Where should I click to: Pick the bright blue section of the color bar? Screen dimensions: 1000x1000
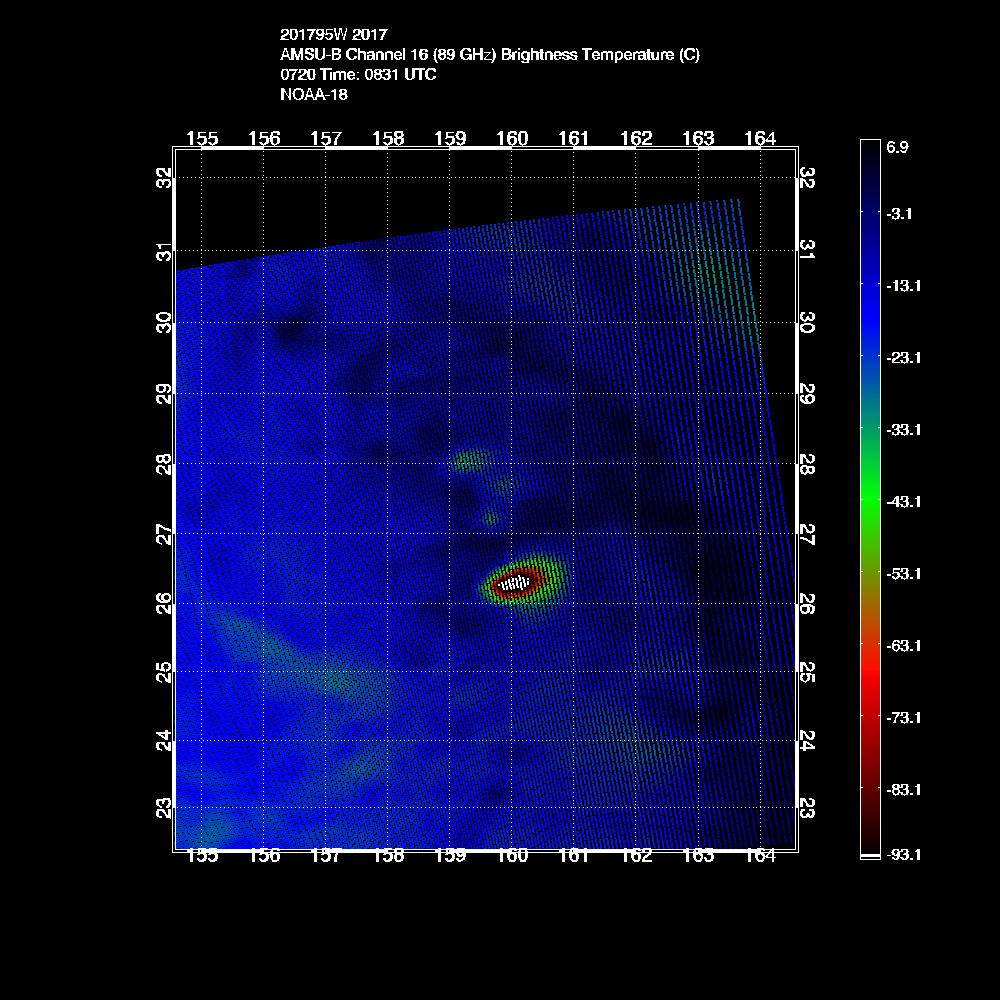[869, 300]
